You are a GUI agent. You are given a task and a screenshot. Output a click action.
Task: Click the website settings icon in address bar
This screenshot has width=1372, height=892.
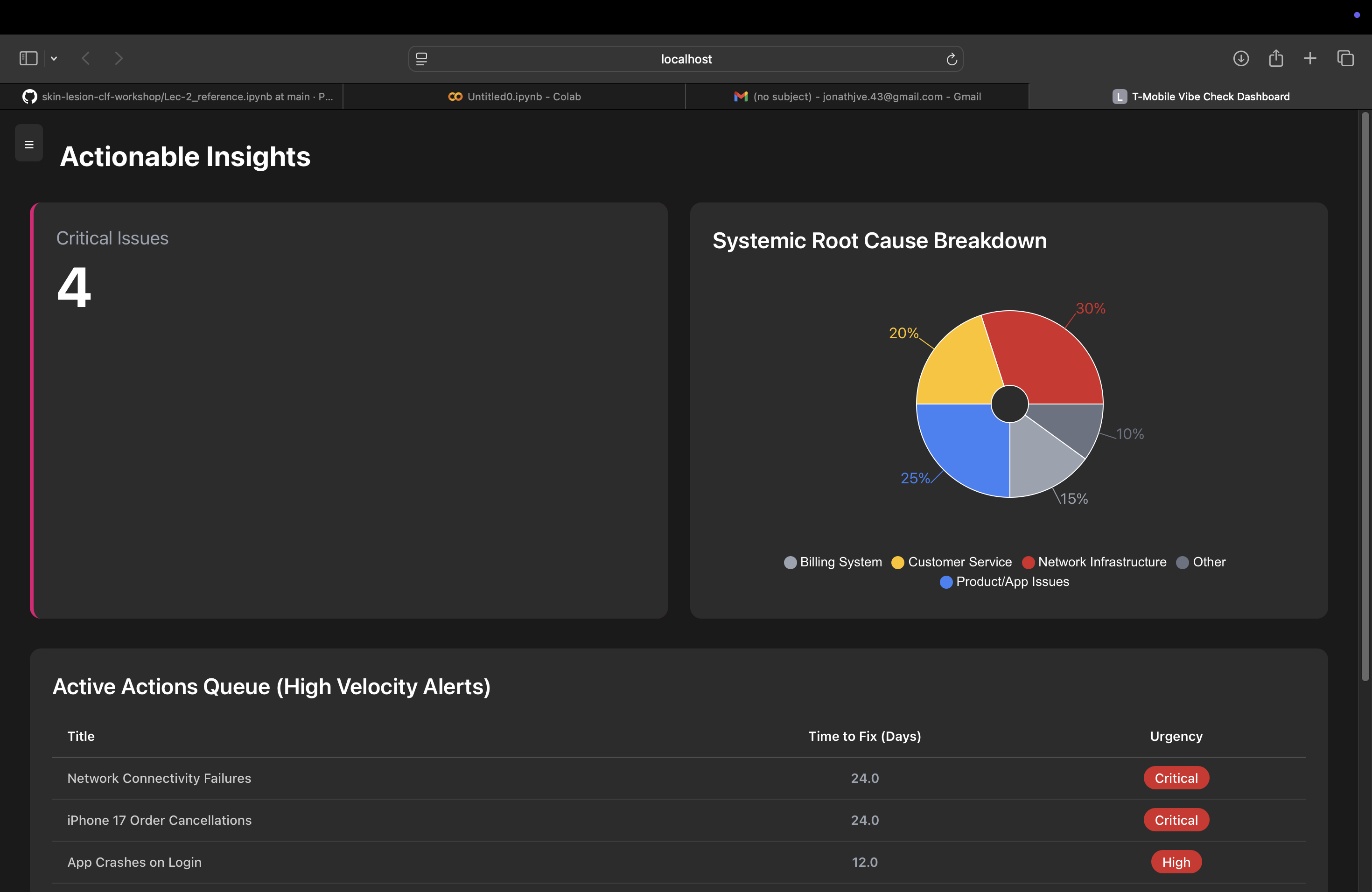[421, 59]
